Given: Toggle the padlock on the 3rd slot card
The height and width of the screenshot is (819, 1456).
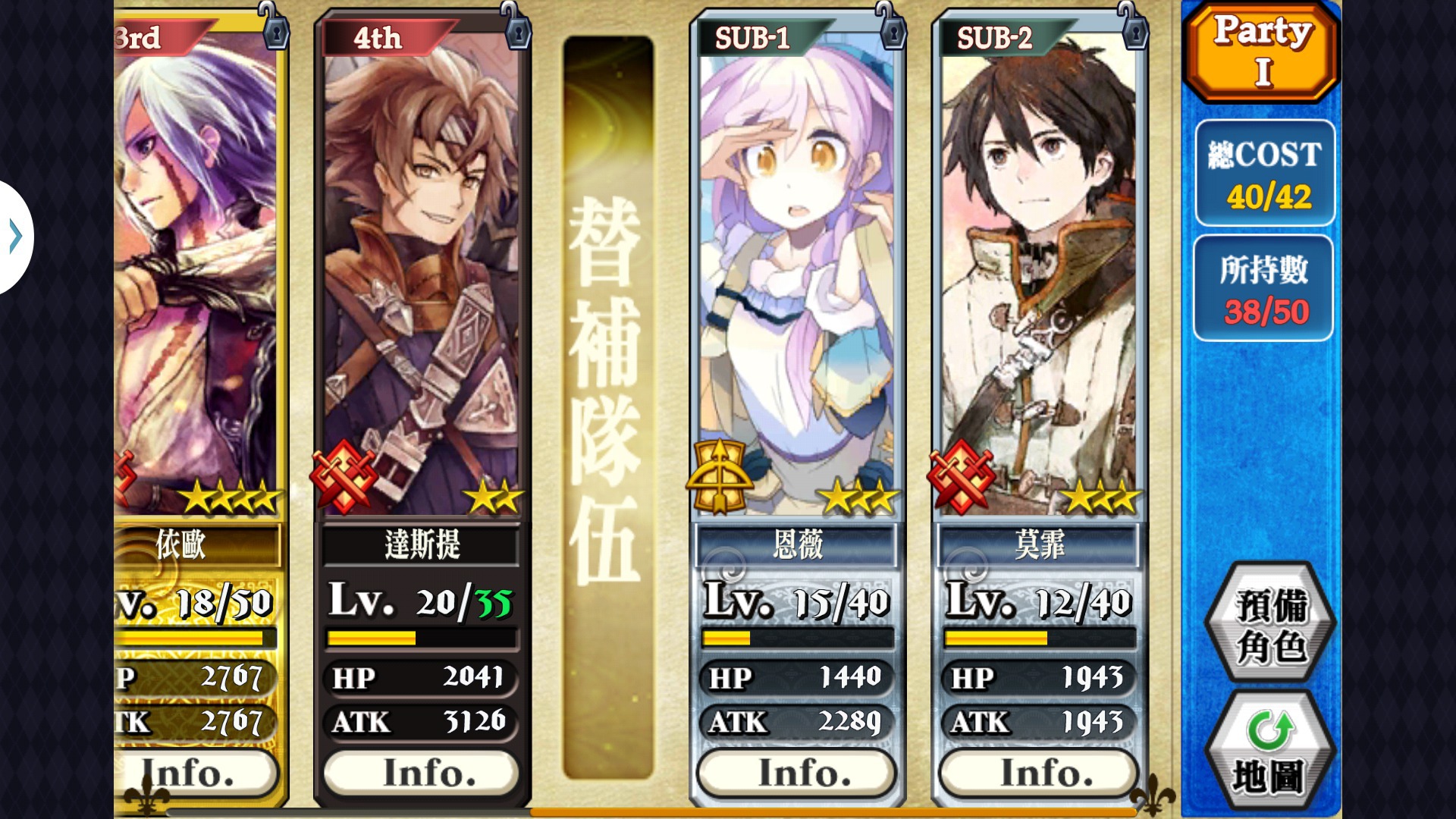Looking at the screenshot, I should tap(275, 27).
